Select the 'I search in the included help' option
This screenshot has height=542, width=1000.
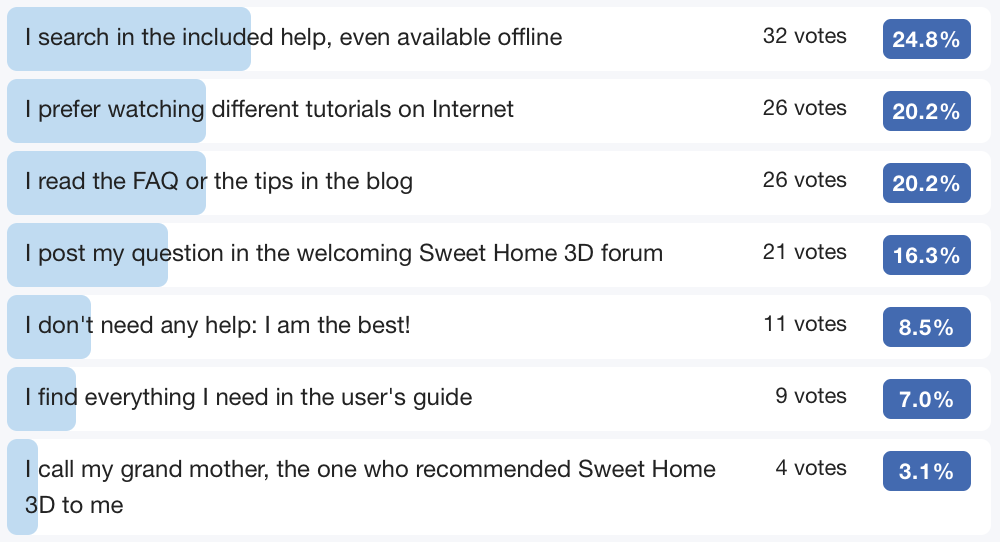pyautogui.click(x=293, y=38)
